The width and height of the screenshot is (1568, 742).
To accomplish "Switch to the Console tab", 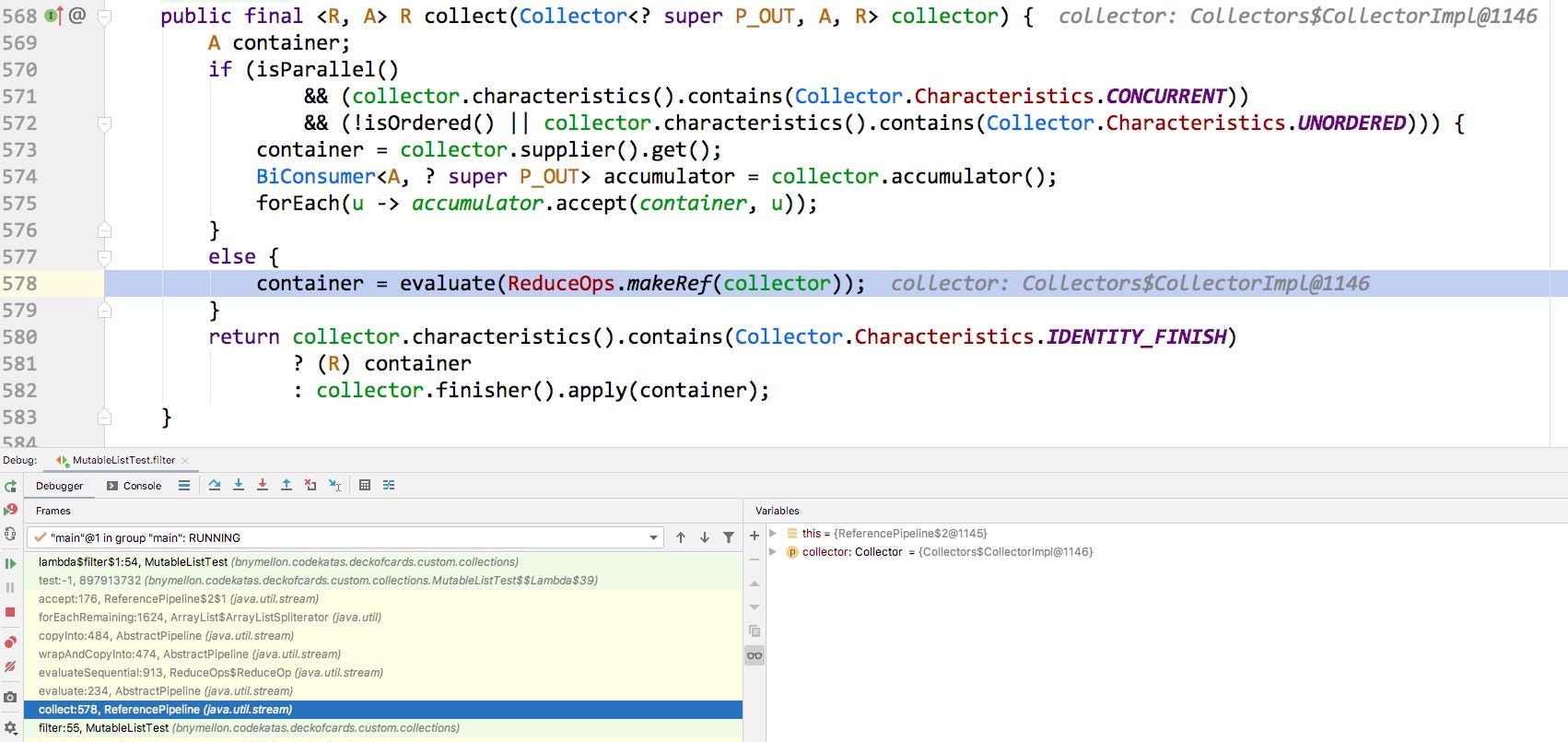I will tap(134, 486).
